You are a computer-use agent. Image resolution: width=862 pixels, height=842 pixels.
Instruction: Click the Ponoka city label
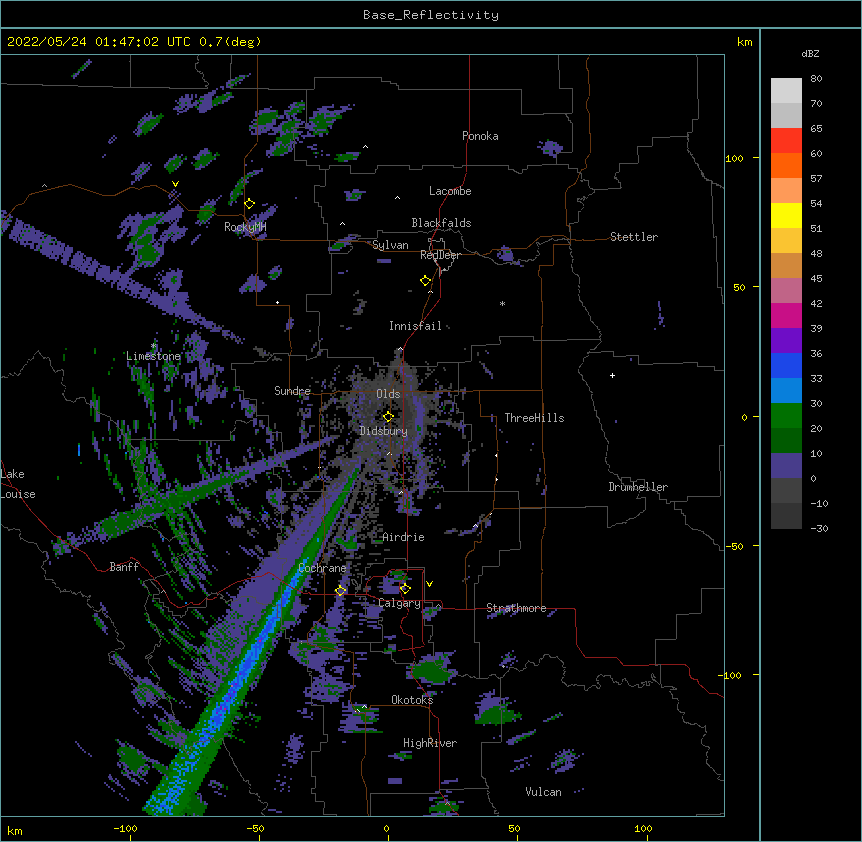tap(480, 136)
